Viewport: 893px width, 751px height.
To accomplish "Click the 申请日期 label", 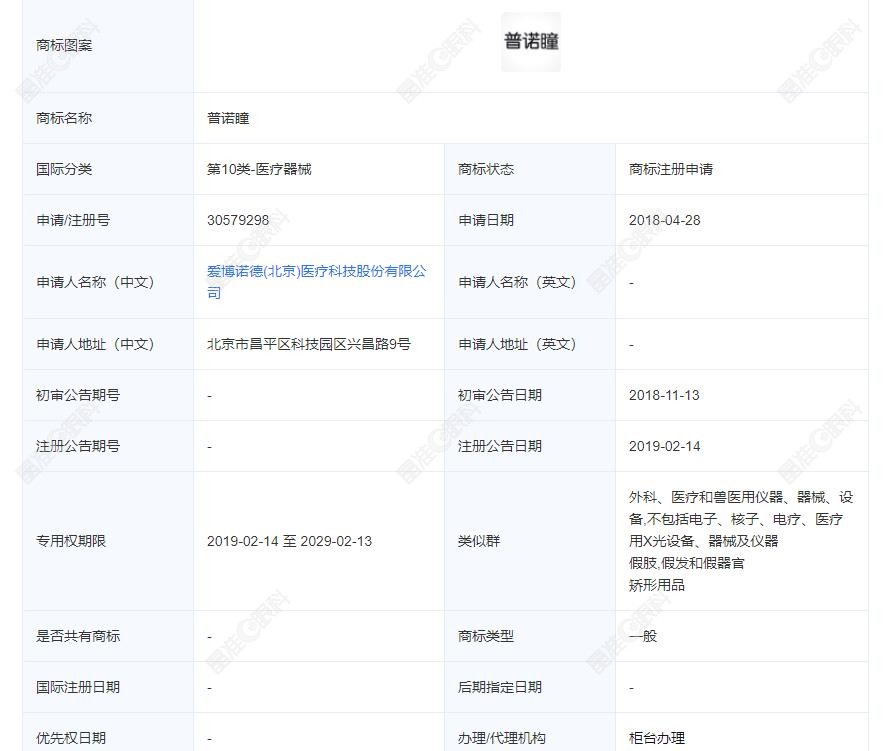I will click(486, 220).
